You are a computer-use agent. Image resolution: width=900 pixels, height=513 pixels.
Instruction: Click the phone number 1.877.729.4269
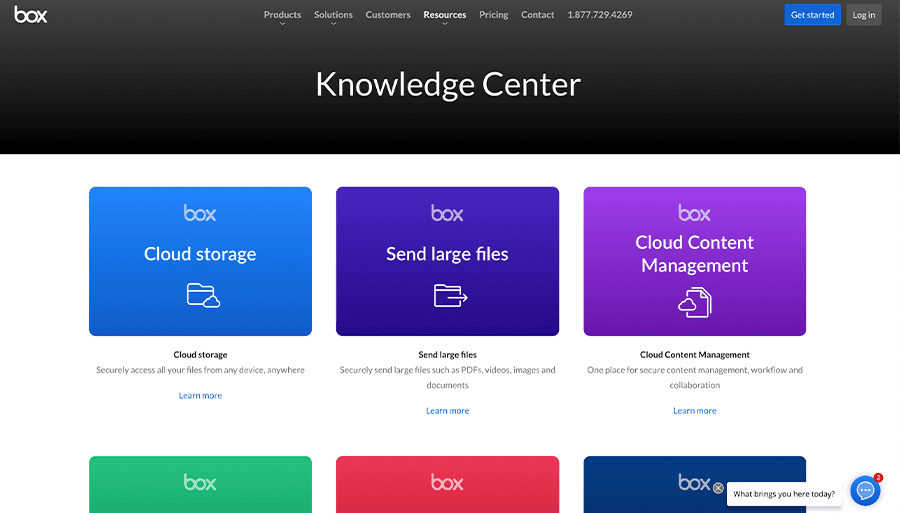click(x=600, y=15)
